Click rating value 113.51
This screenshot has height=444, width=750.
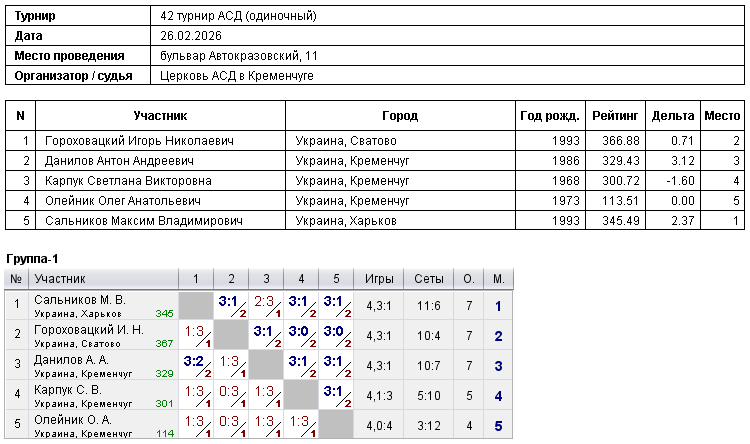[x=621, y=201]
